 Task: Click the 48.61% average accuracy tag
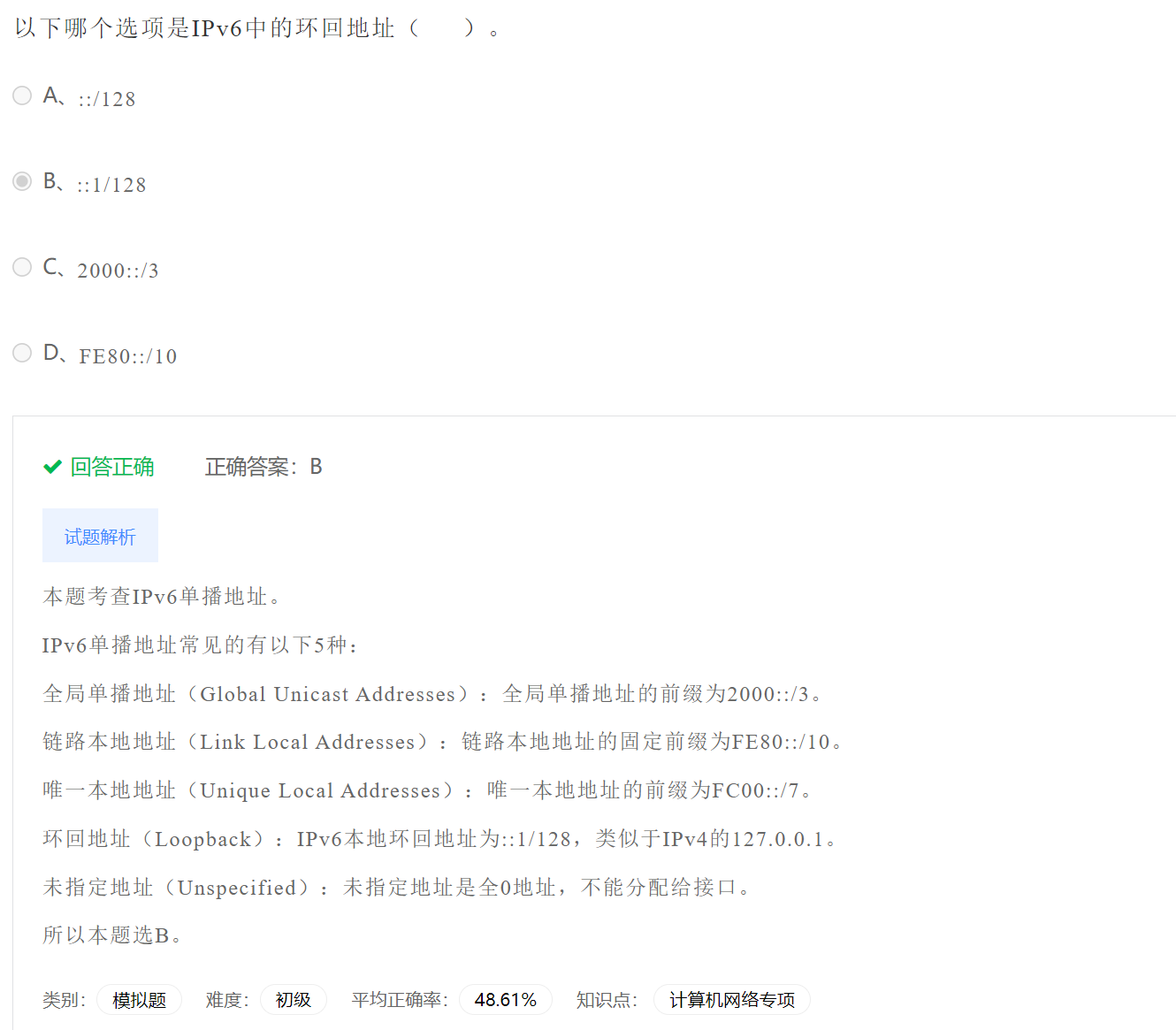pos(505,1000)
